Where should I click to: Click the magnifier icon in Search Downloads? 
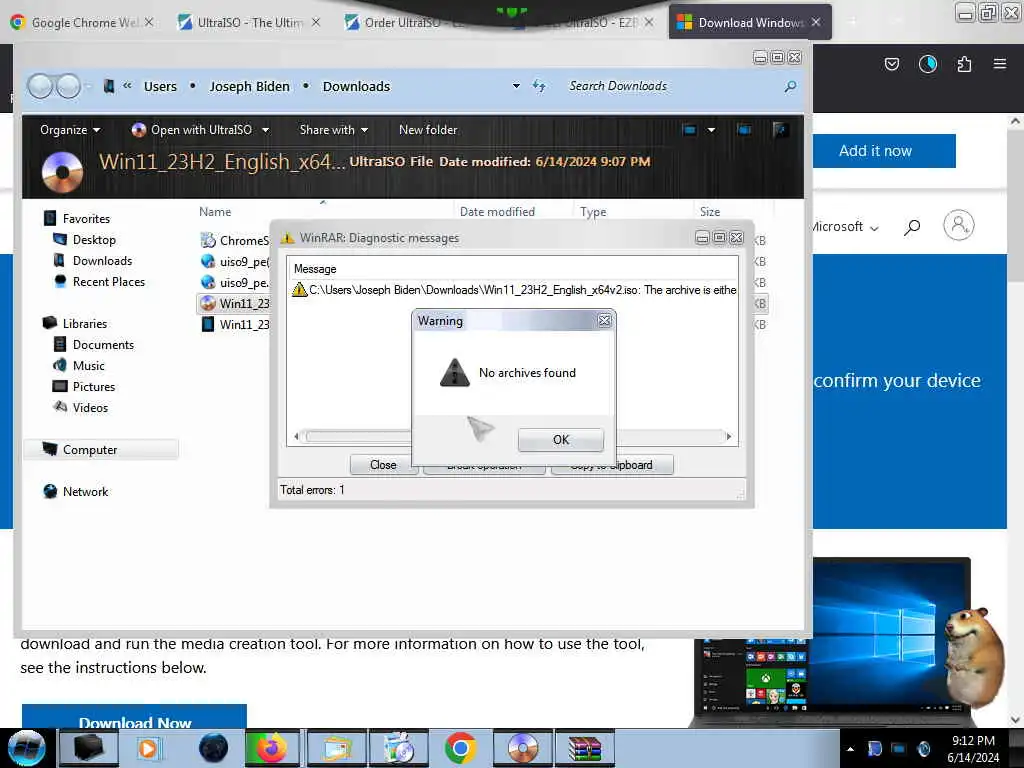(790, 86)
